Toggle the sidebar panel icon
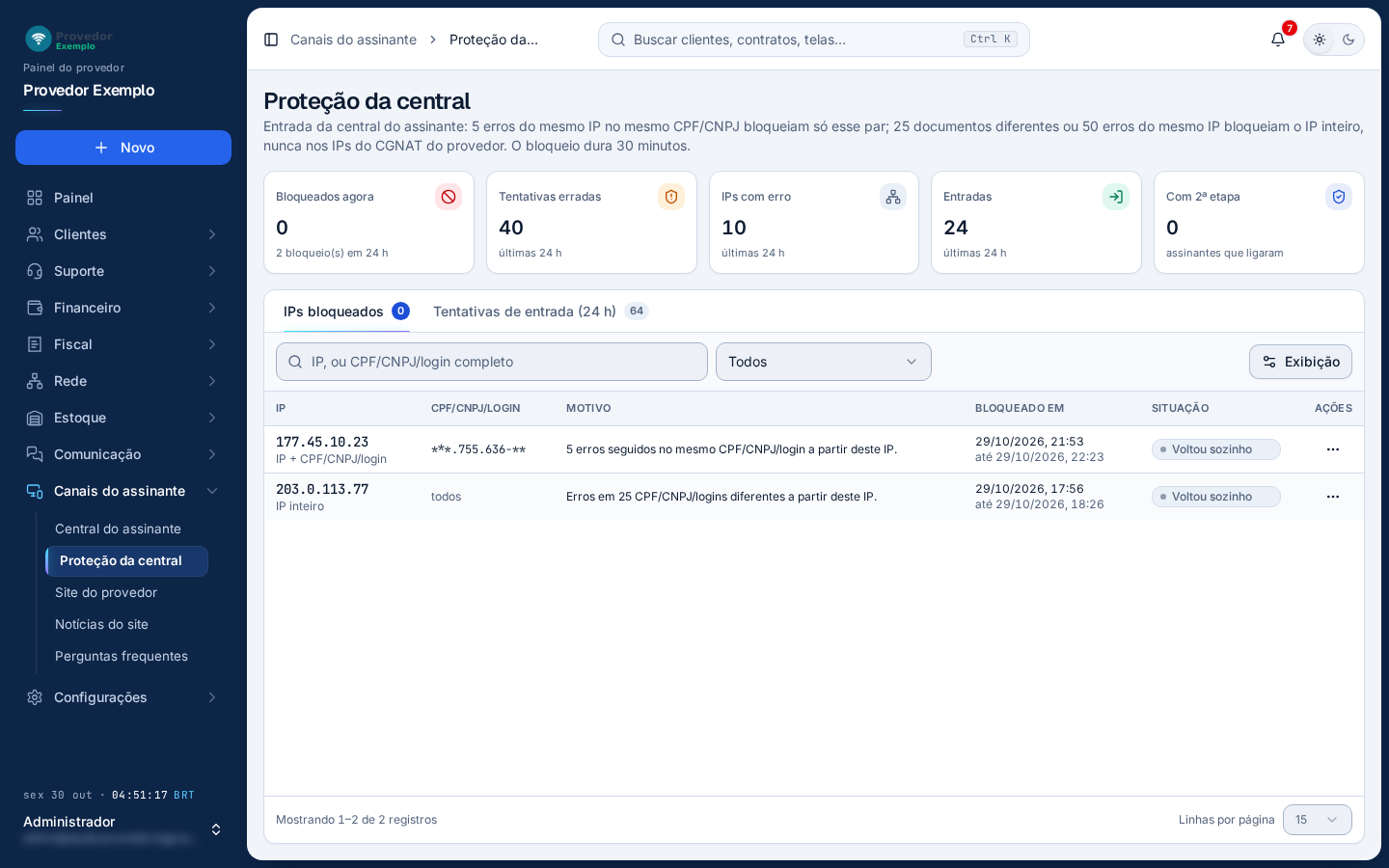 pos(271,40)
